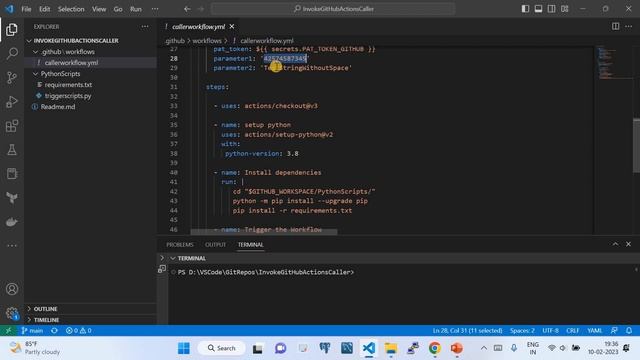Close the callerworkflow.yml editor tab
The height and width of the screenshot is (360, 640).
[x=232, y=27]
